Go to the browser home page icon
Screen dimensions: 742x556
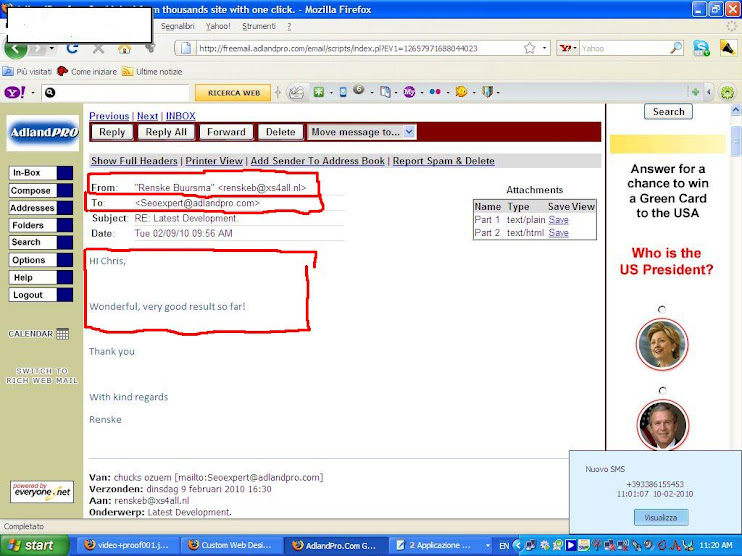pos(124,48)
